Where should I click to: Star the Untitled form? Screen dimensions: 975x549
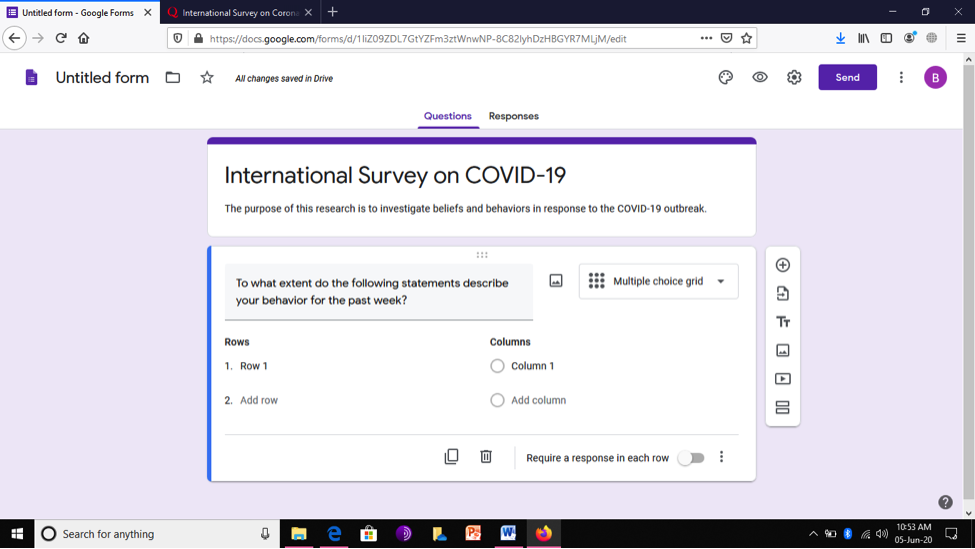(207, 78)
